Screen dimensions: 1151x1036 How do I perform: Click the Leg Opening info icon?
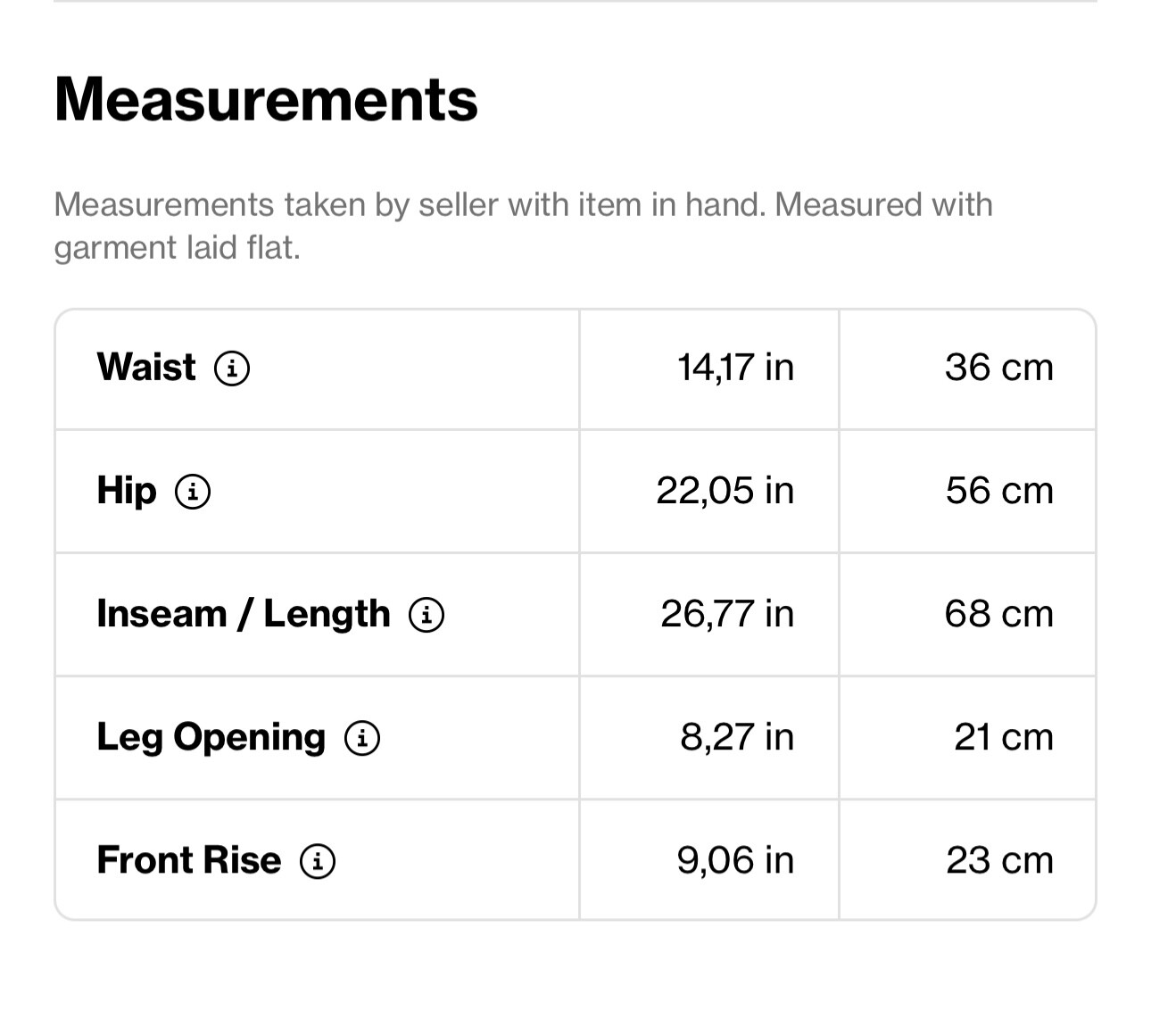[x=362, y=738]
